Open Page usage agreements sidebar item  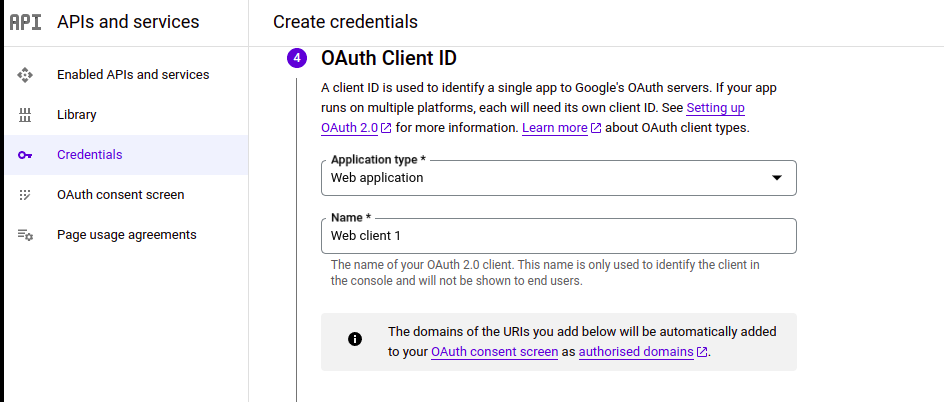tap(127, 235)
